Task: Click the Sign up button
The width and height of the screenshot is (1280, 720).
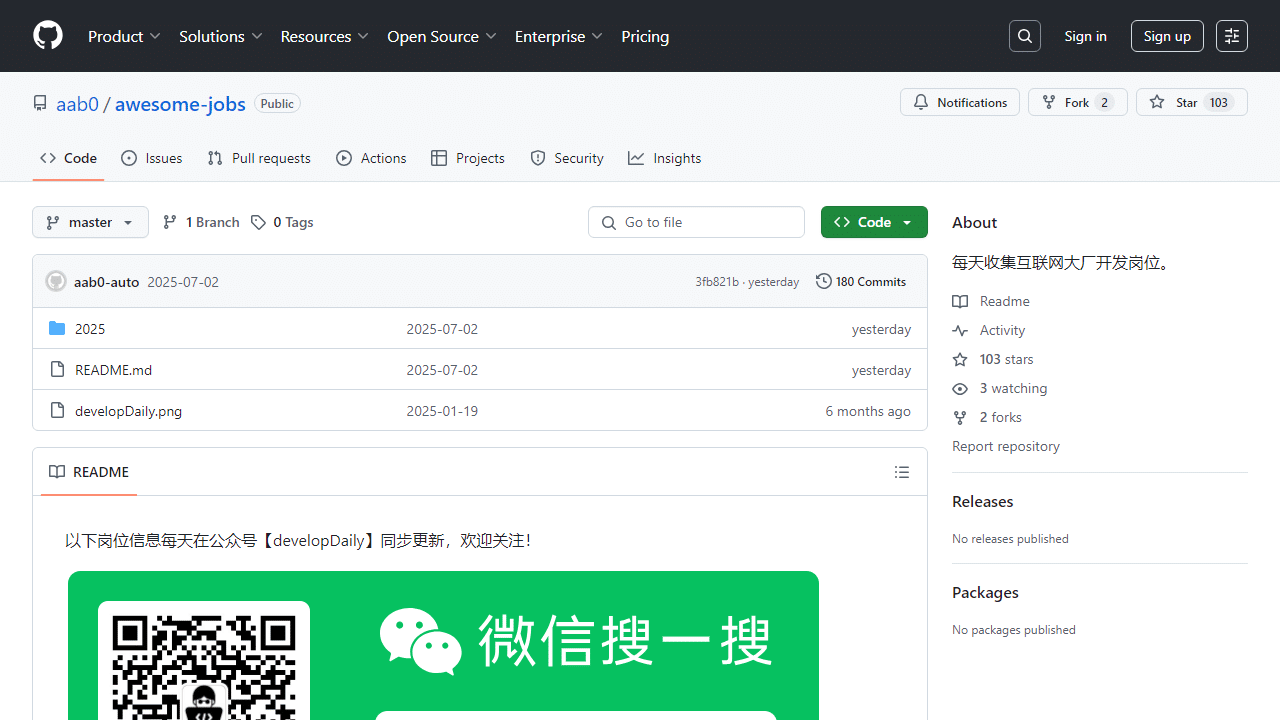Action: (1167, 36)
